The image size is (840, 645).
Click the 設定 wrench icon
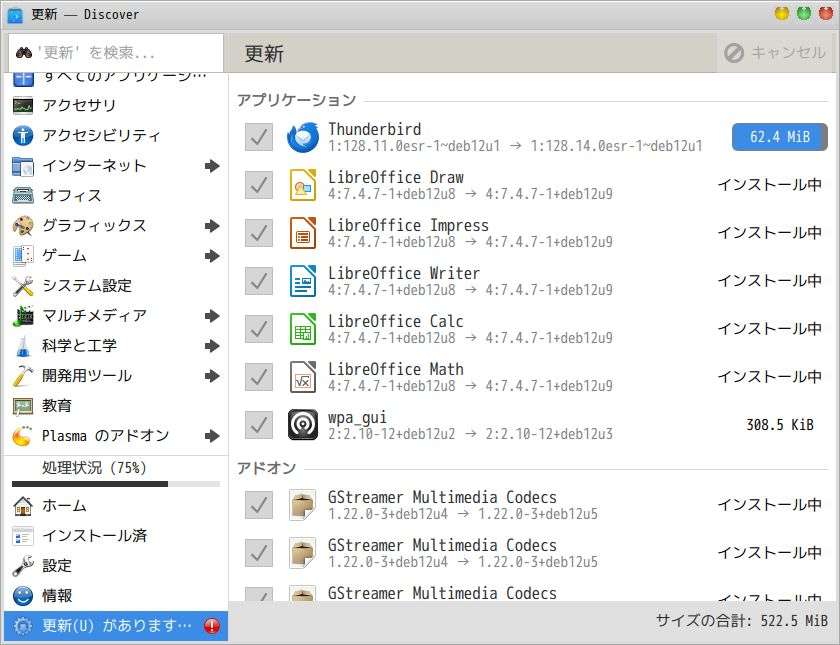(23, 566)
